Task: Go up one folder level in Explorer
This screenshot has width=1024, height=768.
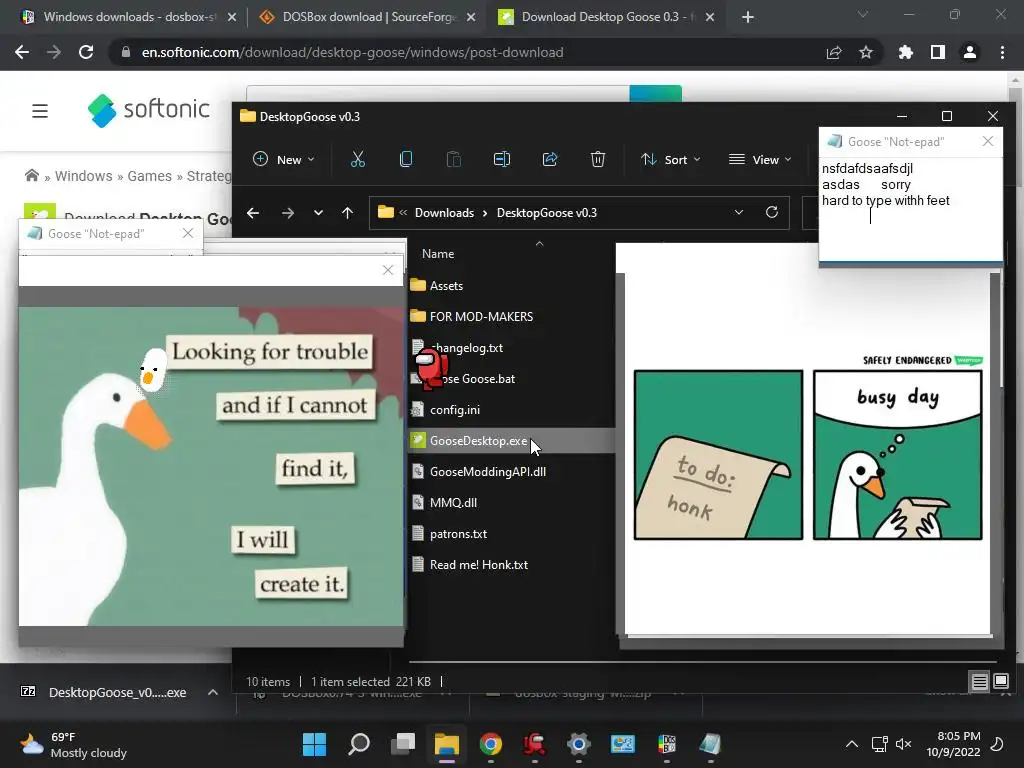Action: [x=347, y=213]
